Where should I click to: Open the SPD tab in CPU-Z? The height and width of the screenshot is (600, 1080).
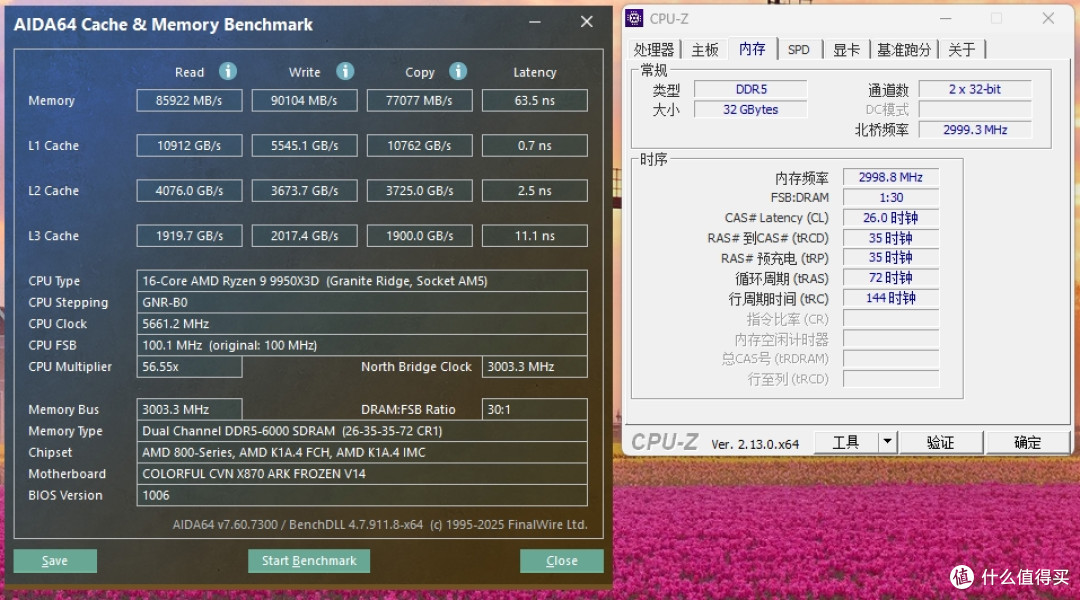coord(799,50)
